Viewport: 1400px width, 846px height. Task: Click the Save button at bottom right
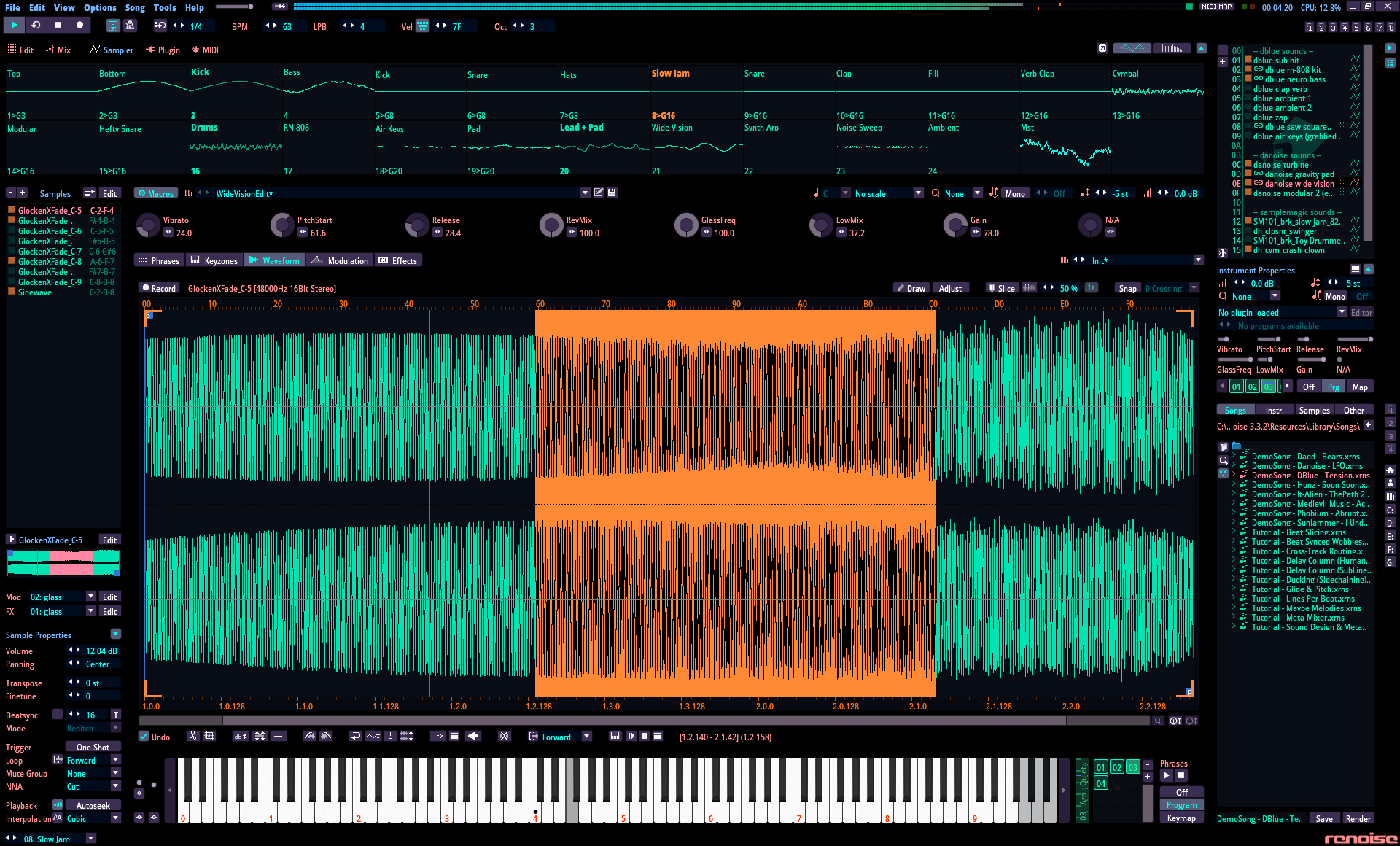[1324, 818]
